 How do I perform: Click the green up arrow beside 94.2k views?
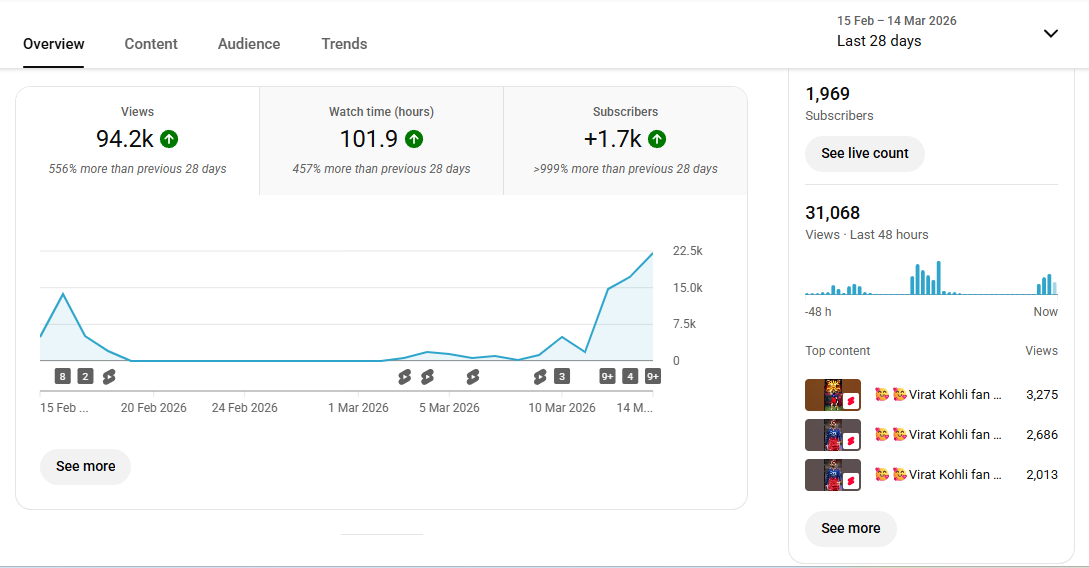coord(169,139)
